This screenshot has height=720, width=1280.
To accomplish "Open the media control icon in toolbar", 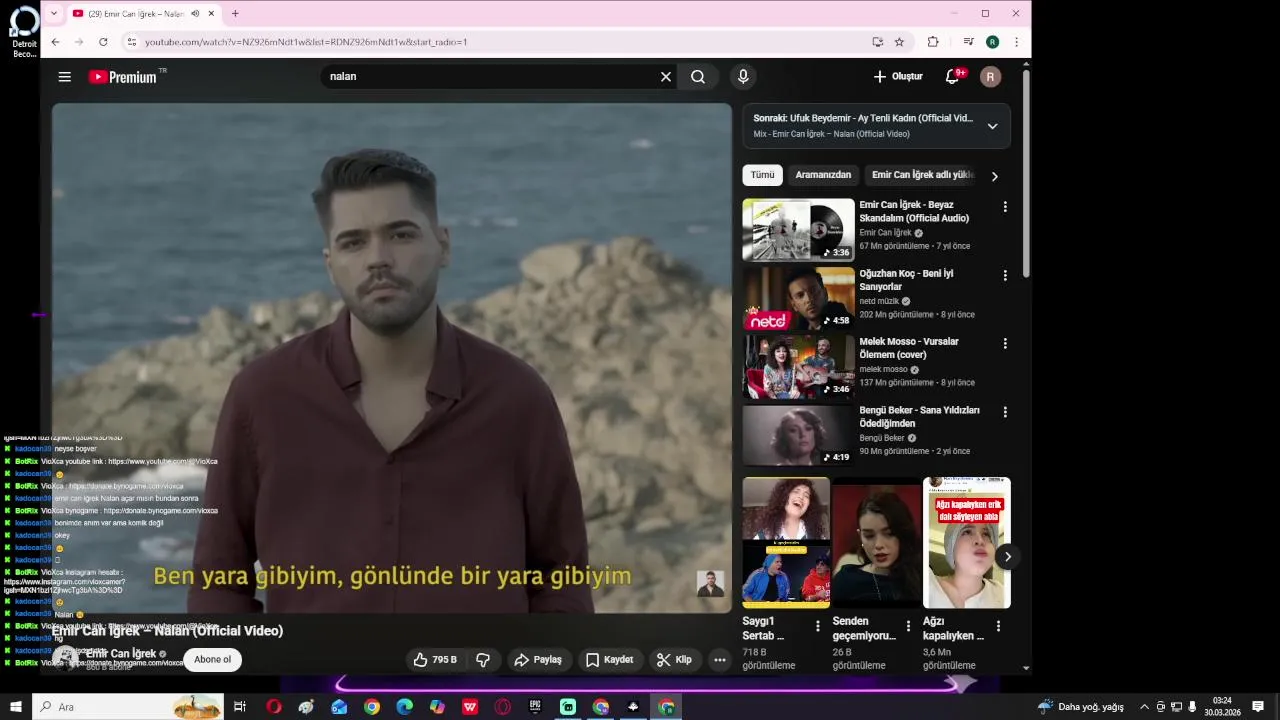I will (x=968, y=42).
